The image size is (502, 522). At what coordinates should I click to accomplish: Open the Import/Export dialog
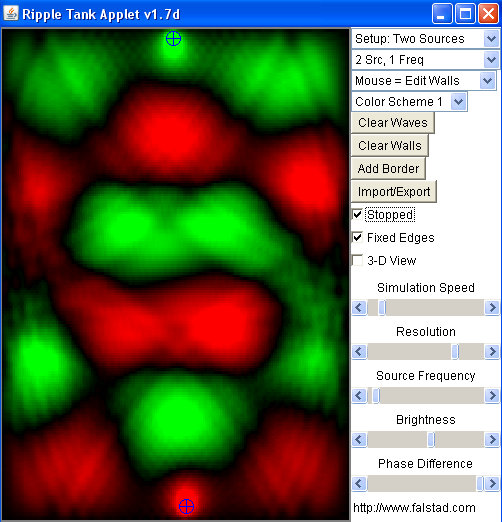[x=394, y=192]
